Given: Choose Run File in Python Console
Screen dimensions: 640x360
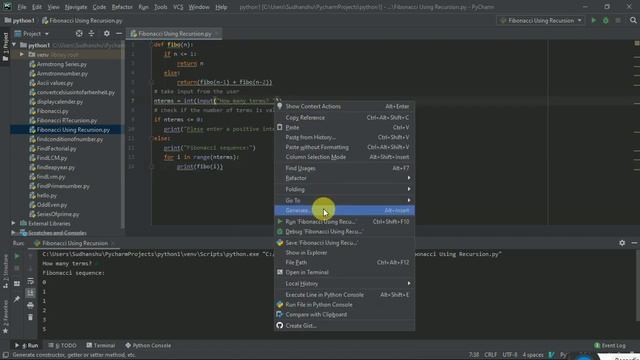Looking at the screenshot, I should pos(344,304).
